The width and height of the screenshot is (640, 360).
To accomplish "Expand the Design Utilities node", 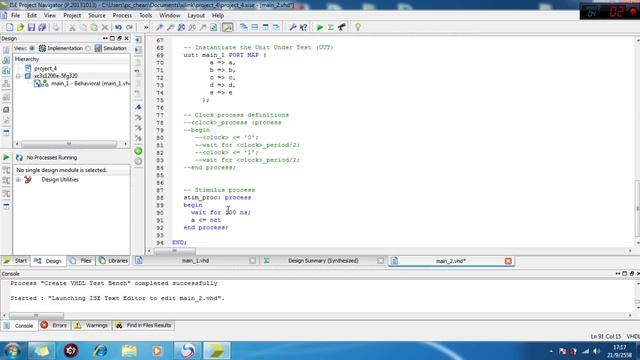I will click(18, 180).
